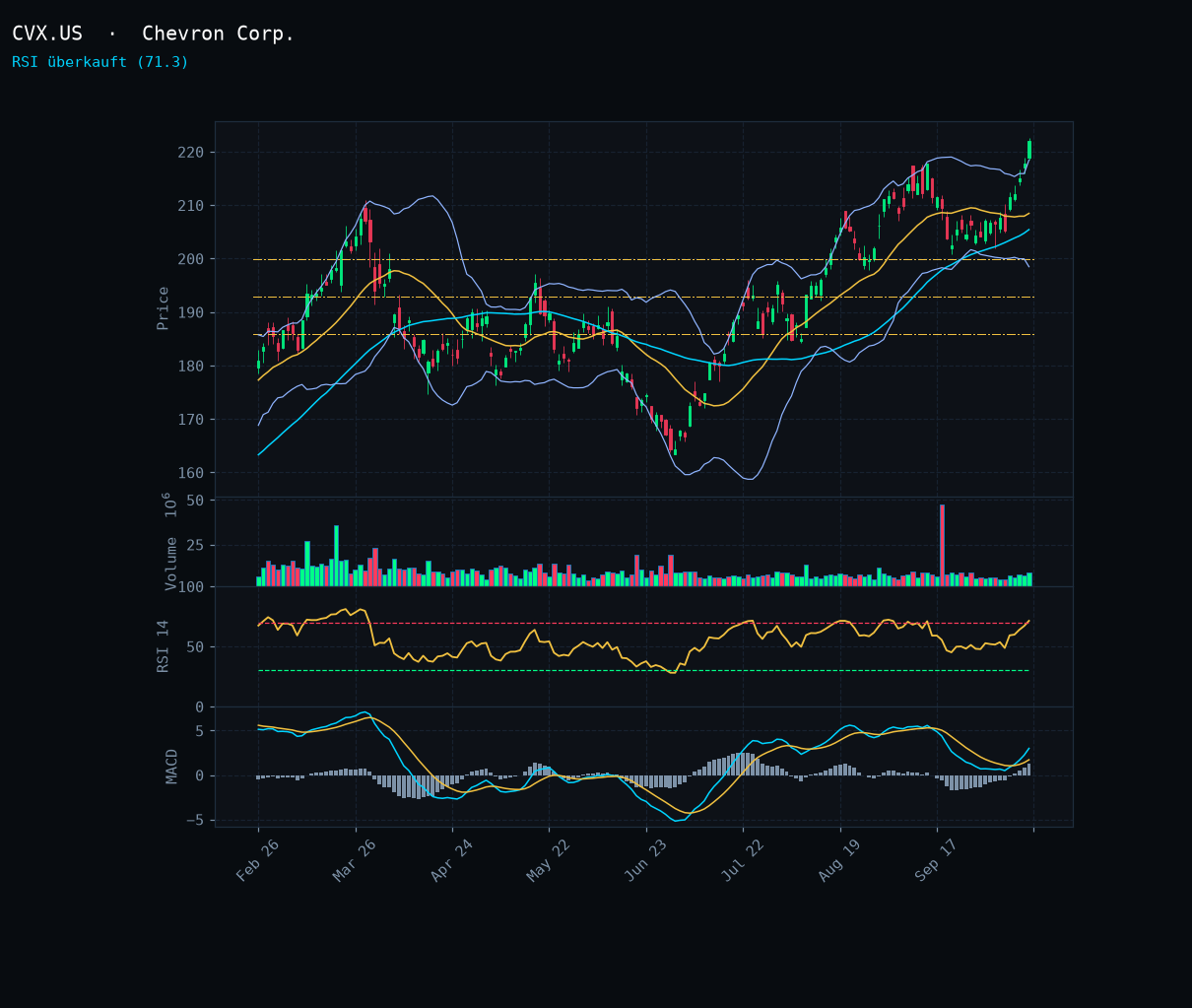The height and width of the screenshot is (1008, 1192).
Task: Click the 50 tick on the Volume axis
Action: [195, 501]
